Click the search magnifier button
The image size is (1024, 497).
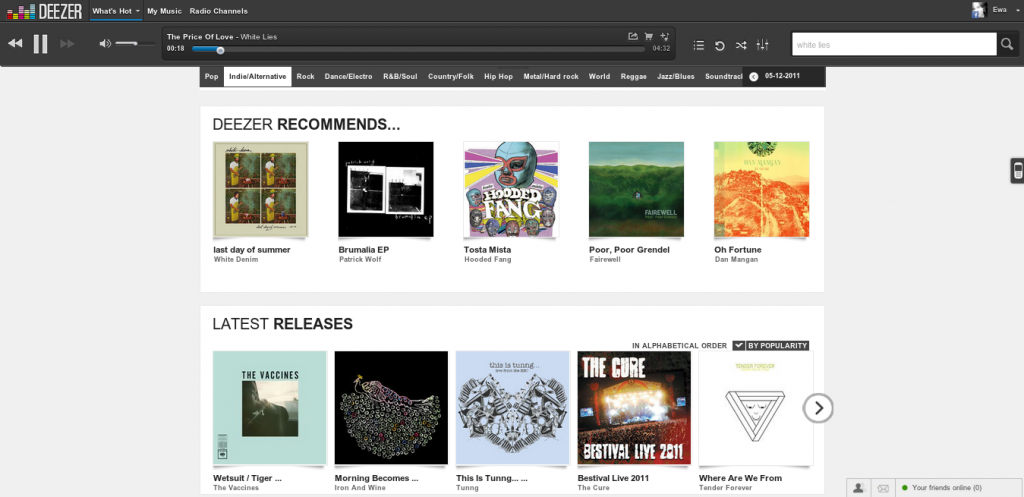pos(1006,44)
